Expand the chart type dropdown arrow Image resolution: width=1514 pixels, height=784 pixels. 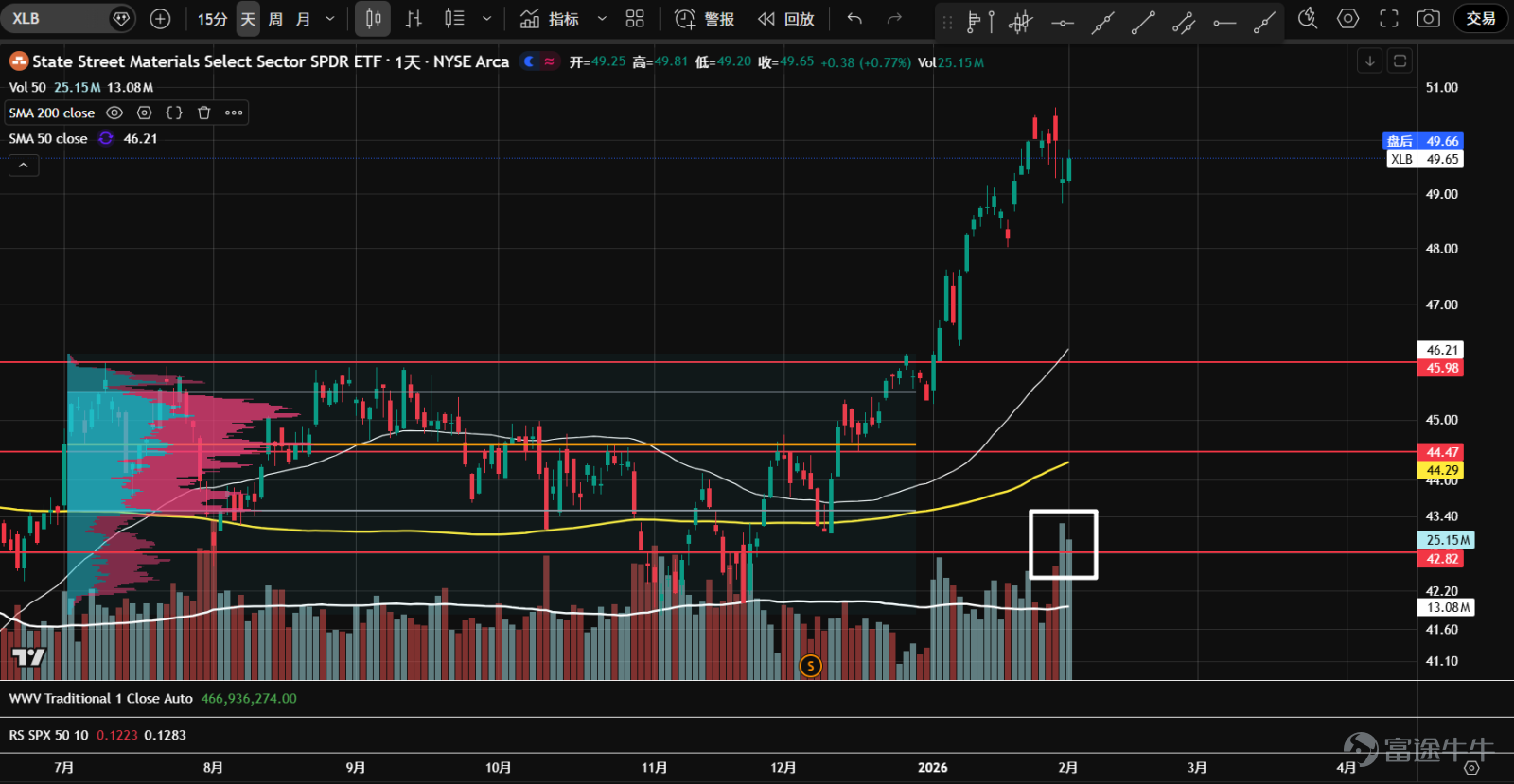point(486,19)
